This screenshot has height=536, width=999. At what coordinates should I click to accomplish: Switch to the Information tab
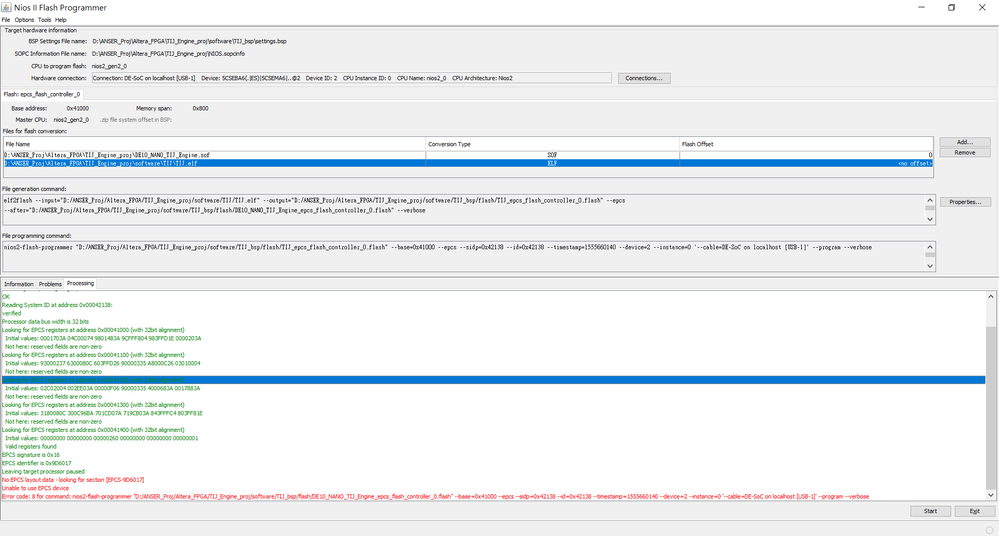click(18, 284)
